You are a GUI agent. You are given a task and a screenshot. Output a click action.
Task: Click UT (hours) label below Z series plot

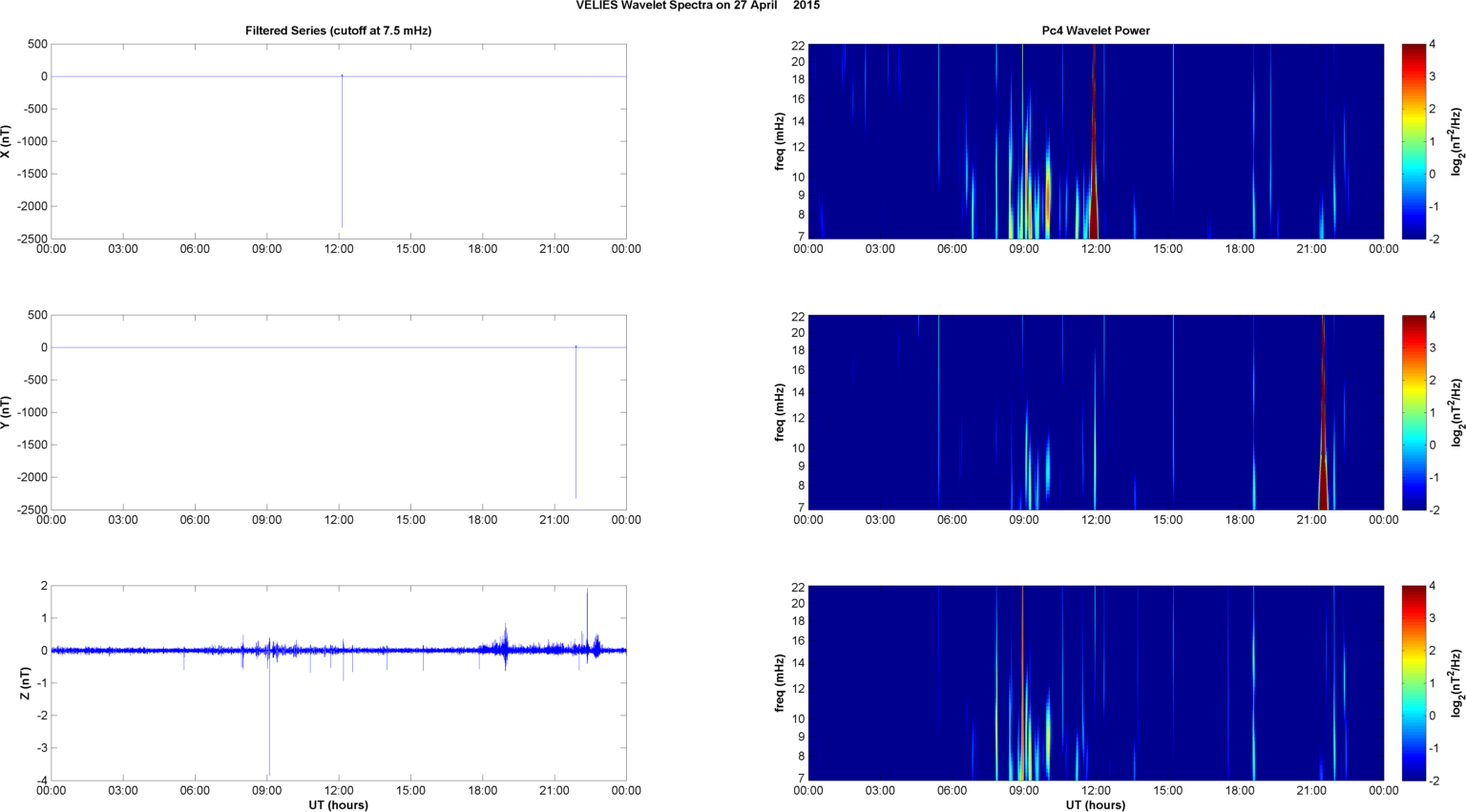pyautogui.click(x=338, y=804)
